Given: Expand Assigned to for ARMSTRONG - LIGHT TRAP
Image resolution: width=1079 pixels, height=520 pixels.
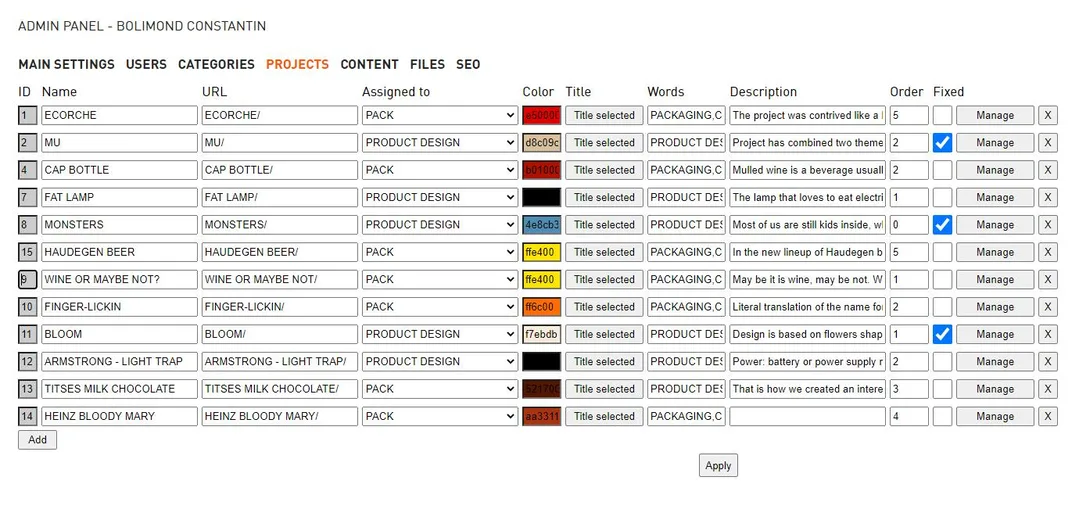Looking at the screenshot, I should click(440, 361).
